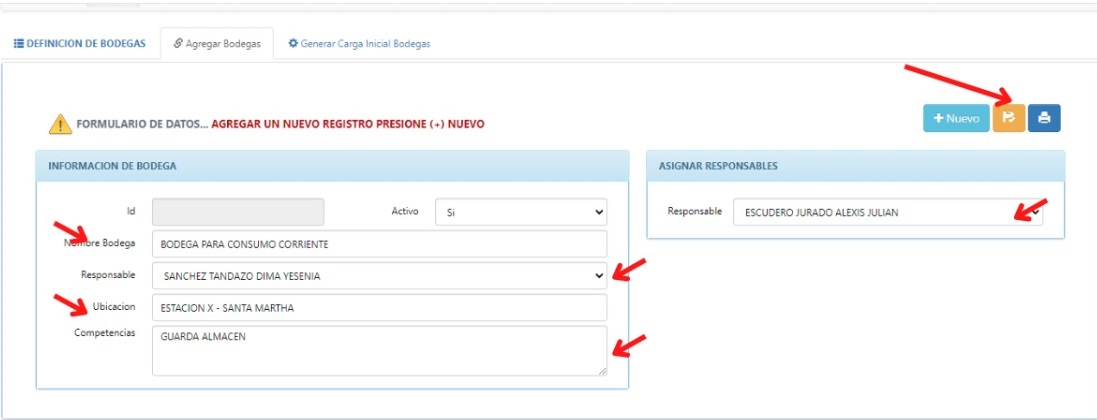
Task: Click the orange save record icon button
Action: [x=1009, y=118]
